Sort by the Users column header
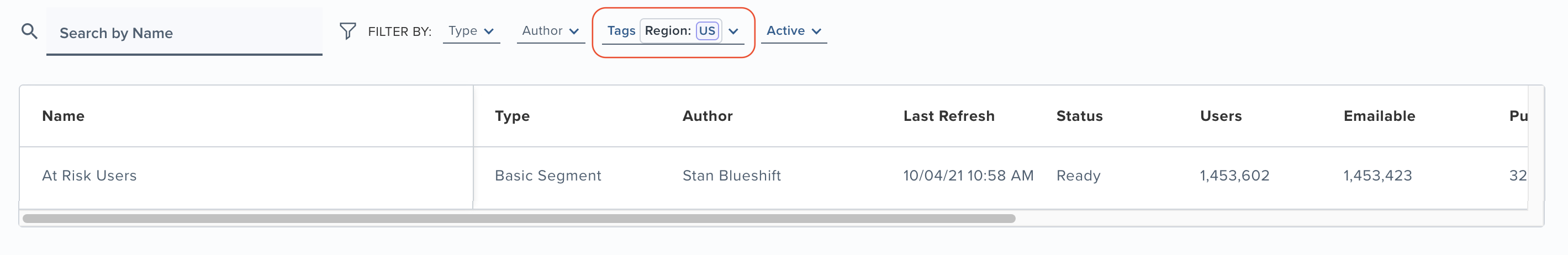The height and width of the screenshot is (255, 1568). (1221, 116)
